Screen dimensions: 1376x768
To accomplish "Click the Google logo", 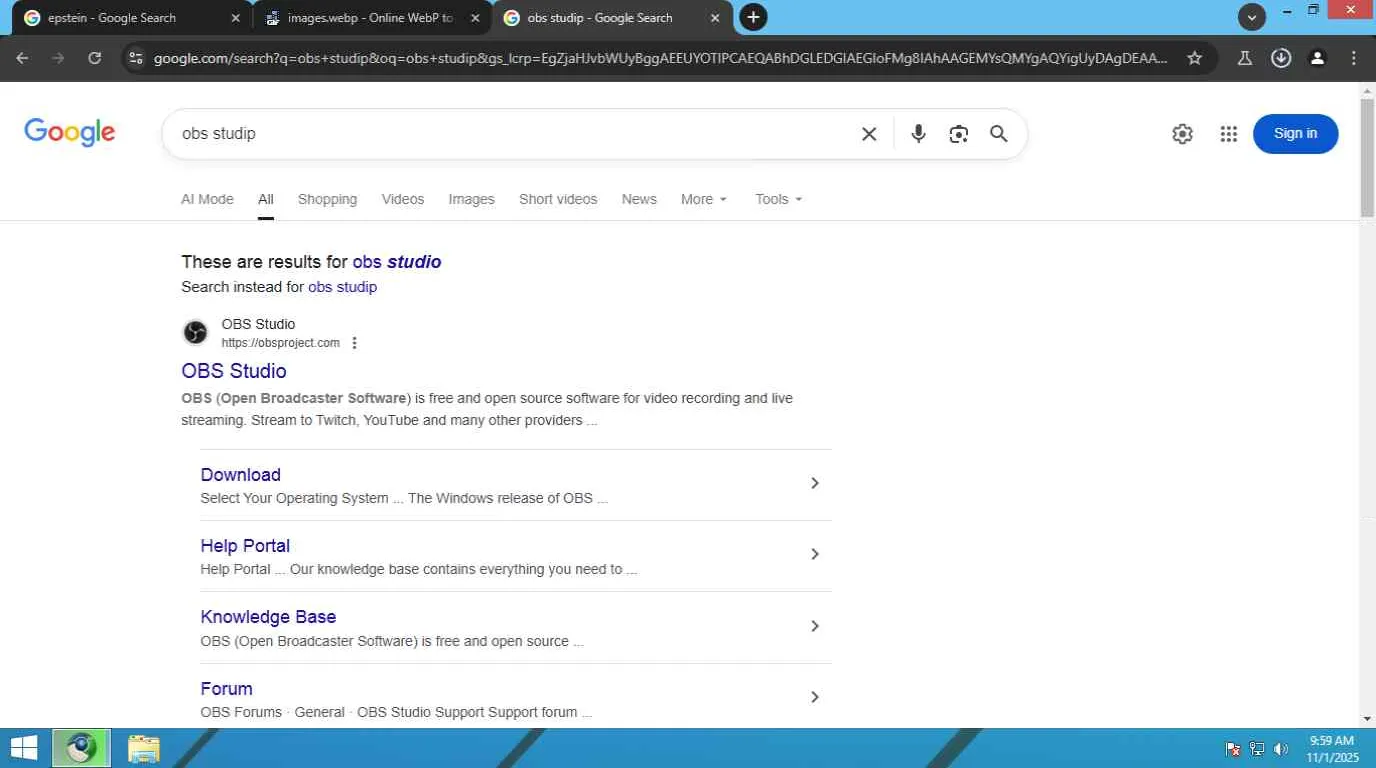I will [70, 133].
